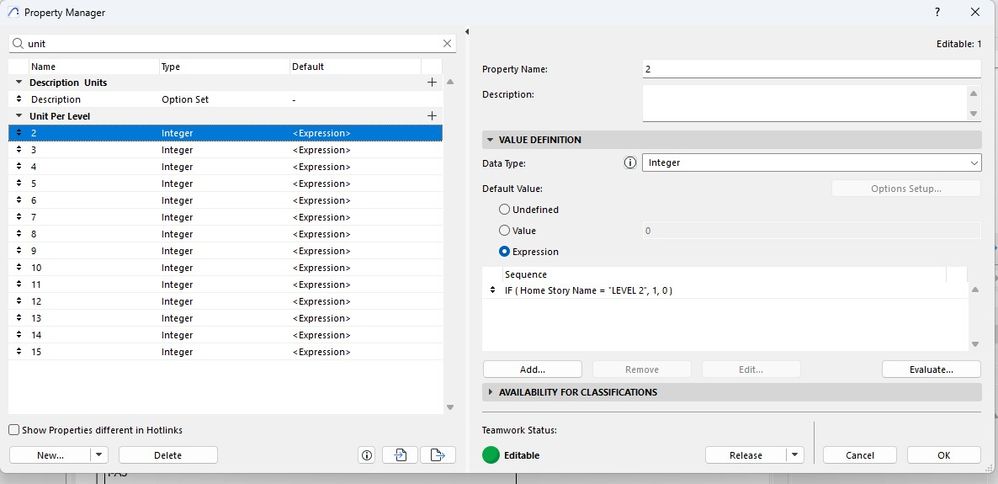998x484 pixels.
Task: Click in the search field containing unit
Action: pyautogui.click(x=232, y=43)
